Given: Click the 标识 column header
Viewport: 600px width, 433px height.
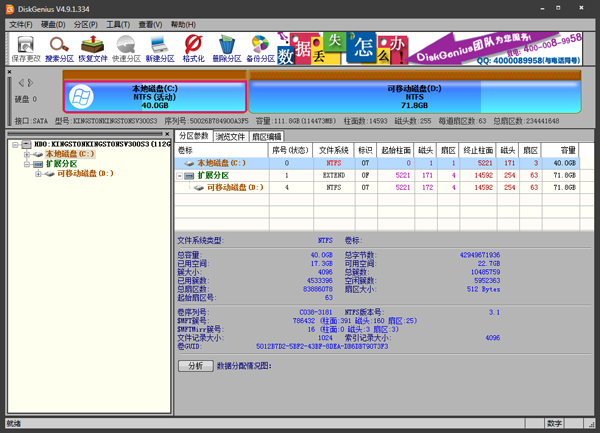Looking at the screenshot, I should pyautogui.click(x=365, y=150).
